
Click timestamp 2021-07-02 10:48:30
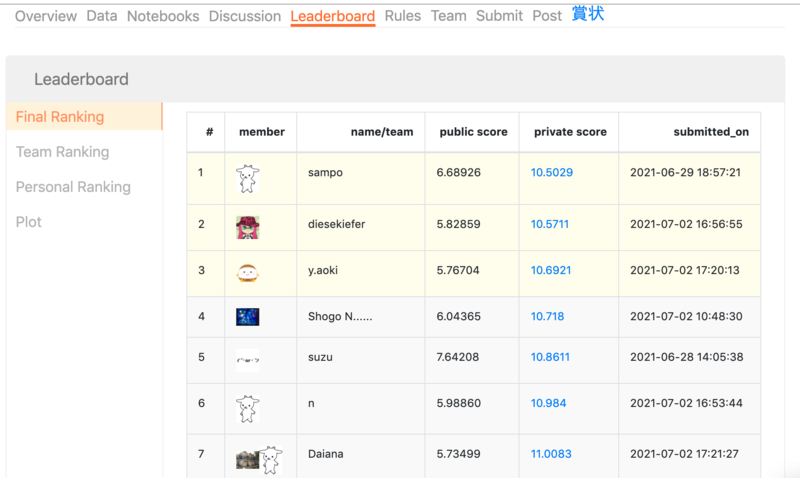pos(686,316)
